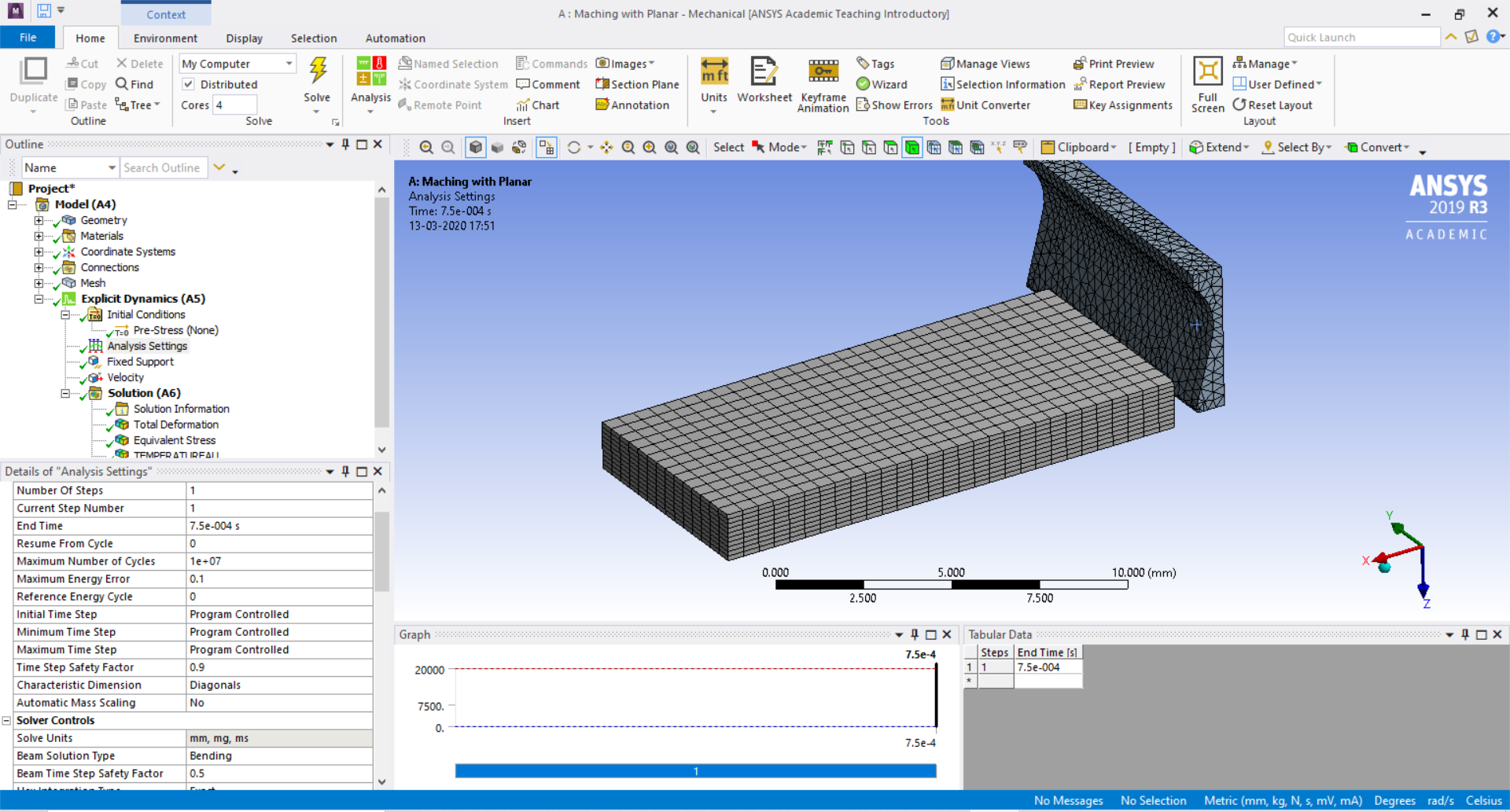Click inside the Quick Launch search field

pyautogui.click(x=1362, y=37)
